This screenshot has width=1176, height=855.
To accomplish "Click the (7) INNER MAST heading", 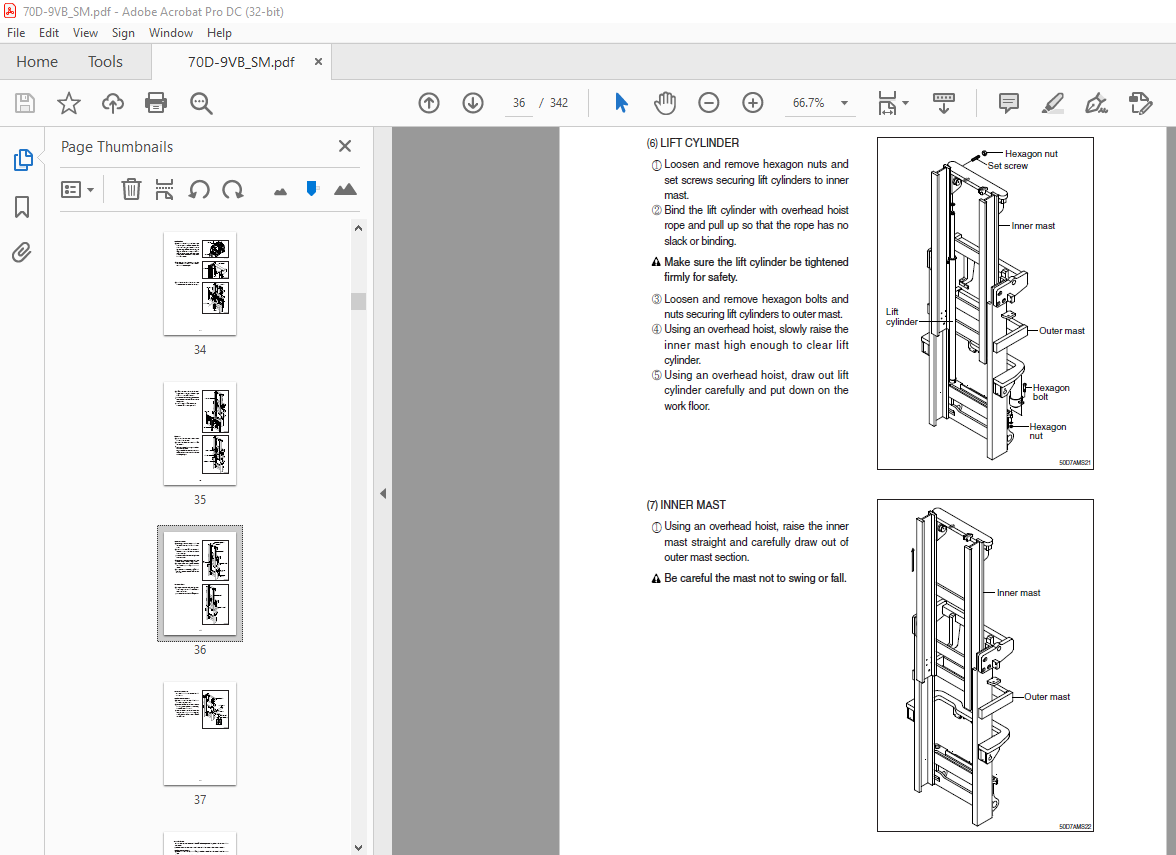I will [686, 505].
